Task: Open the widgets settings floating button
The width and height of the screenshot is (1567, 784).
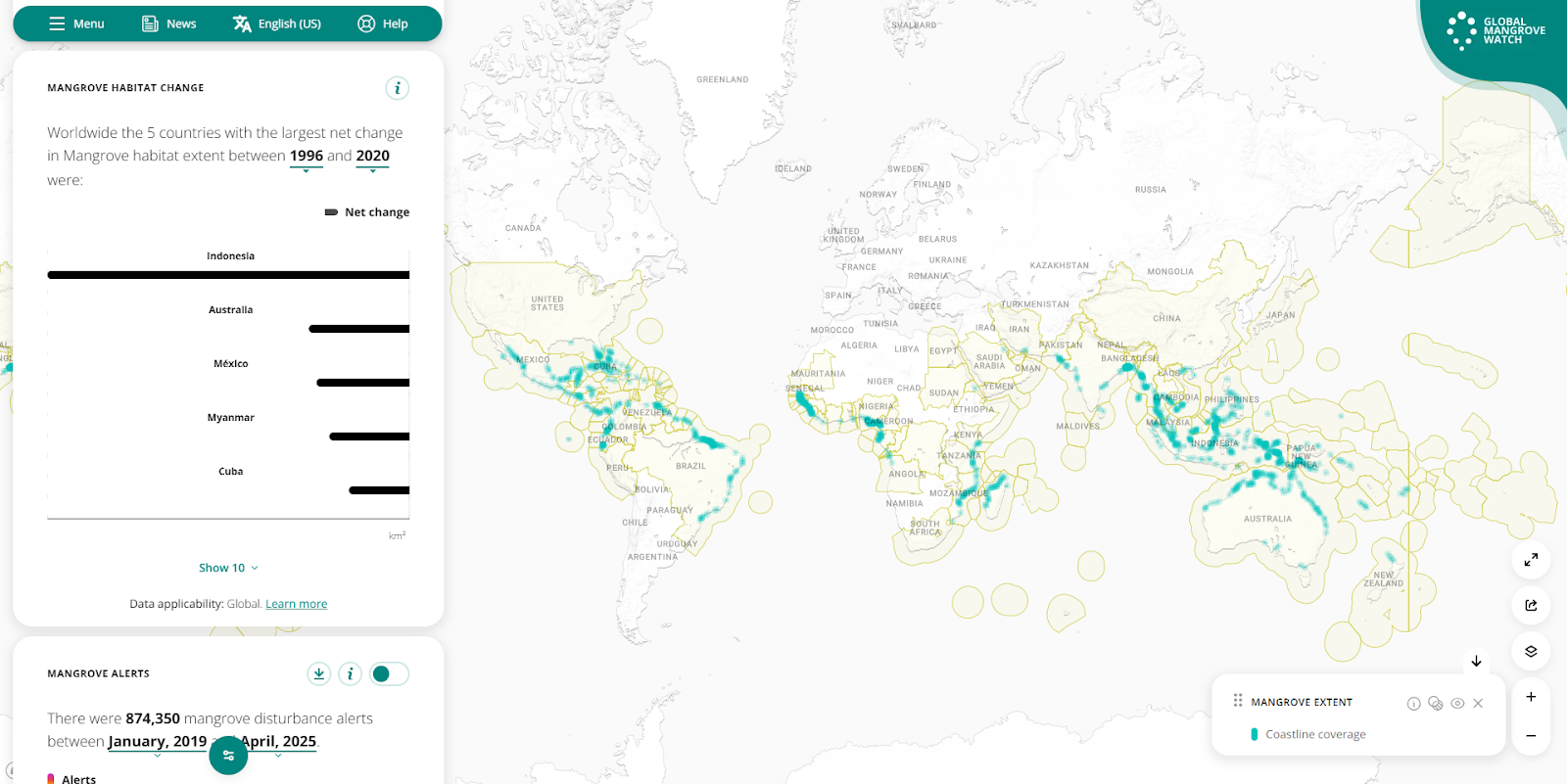Action: [x=228, y=755]
